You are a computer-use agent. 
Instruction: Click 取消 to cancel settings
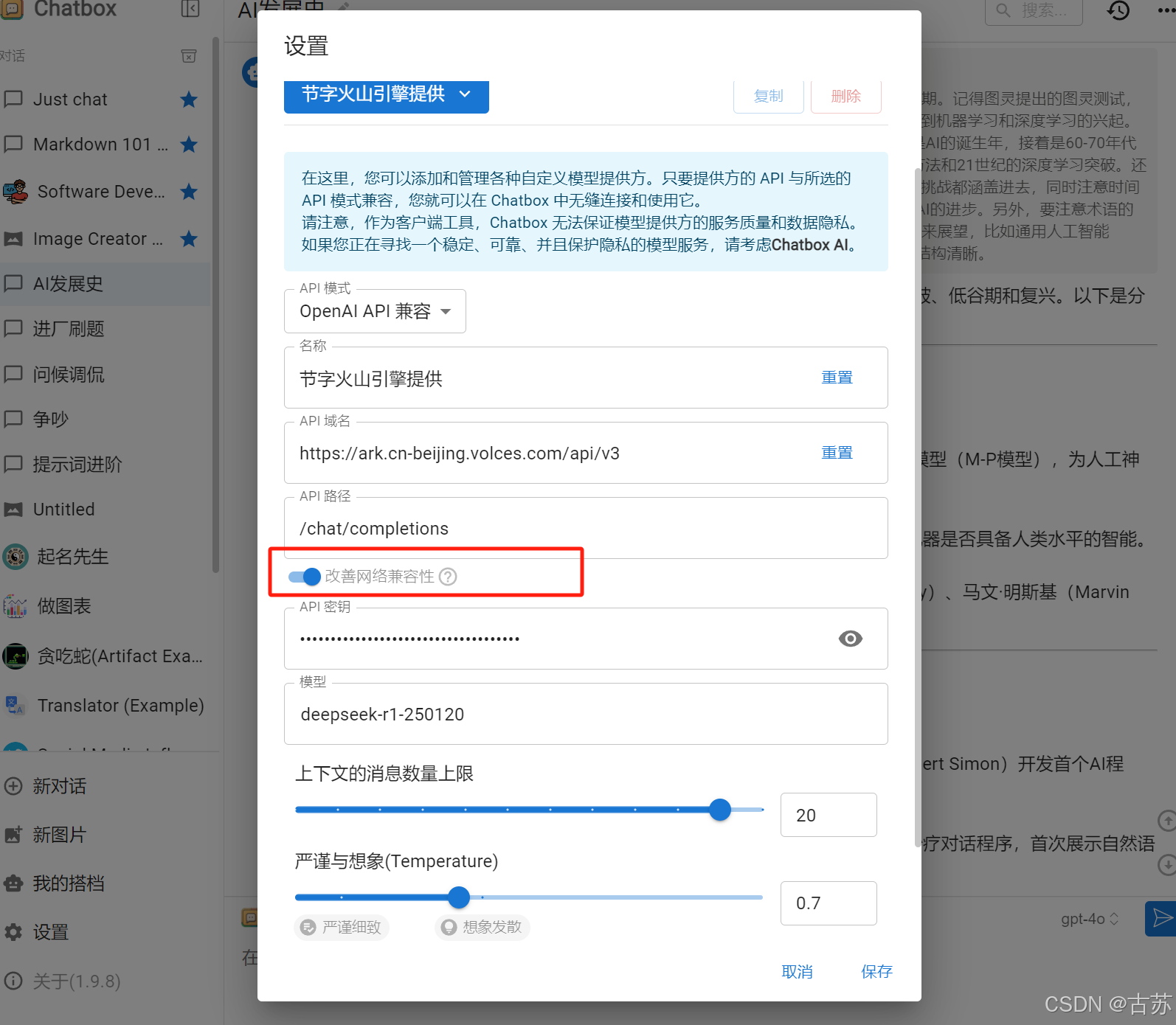pos(798,972)
